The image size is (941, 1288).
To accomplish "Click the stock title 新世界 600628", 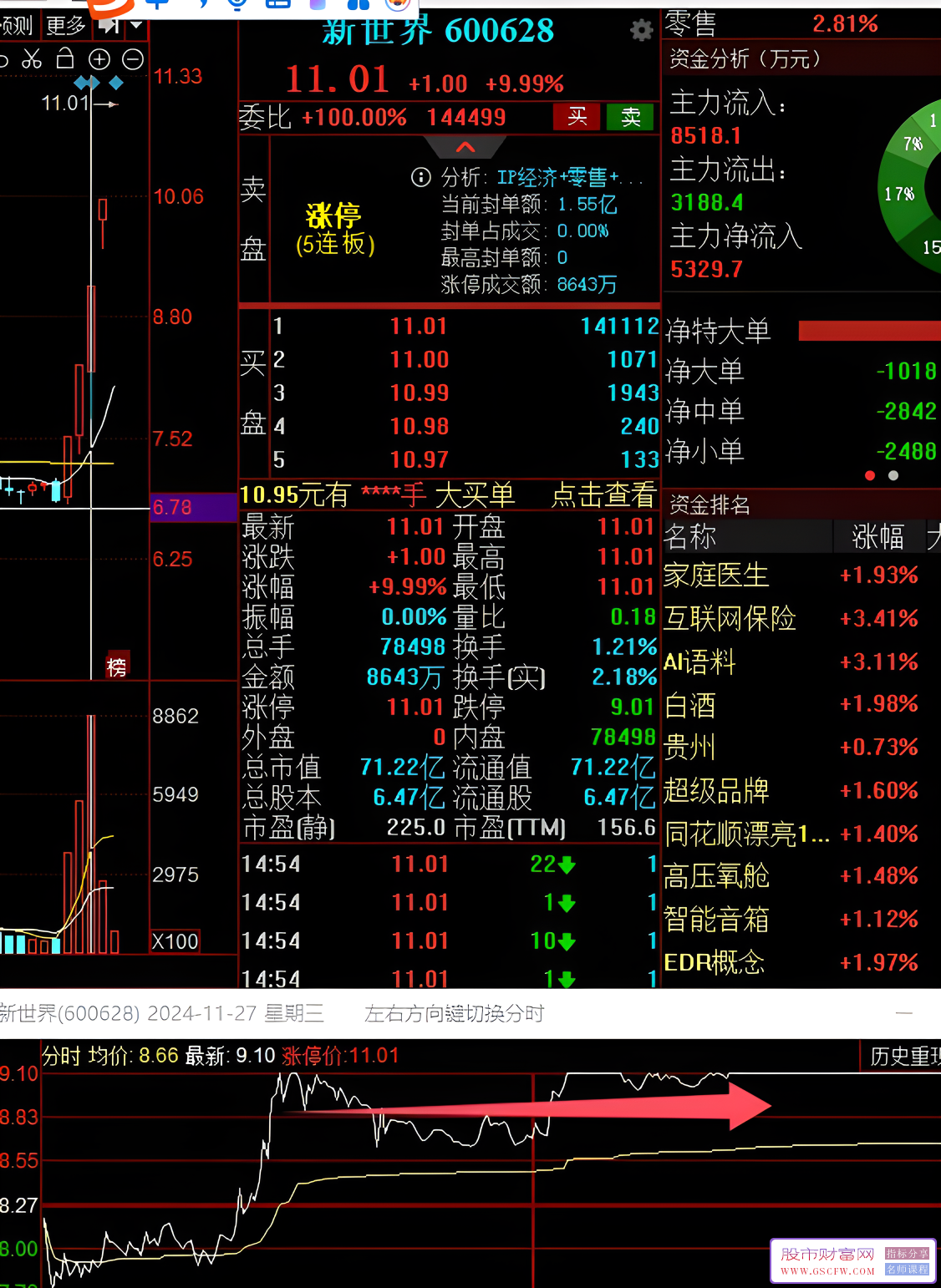I will coord(438,31).
